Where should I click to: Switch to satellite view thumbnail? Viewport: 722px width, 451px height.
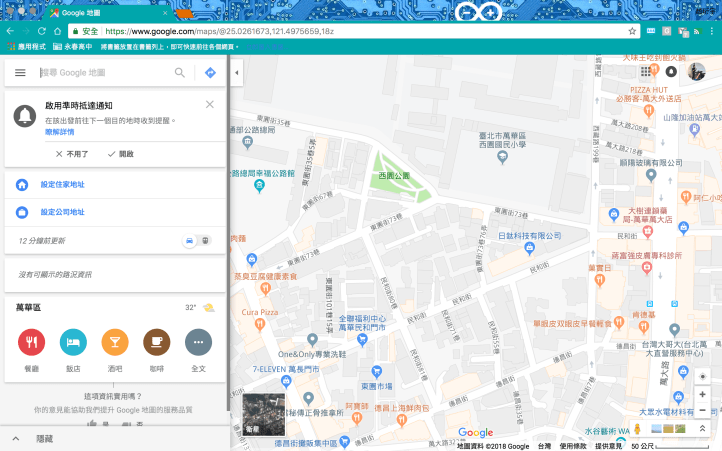coord(264,415)
